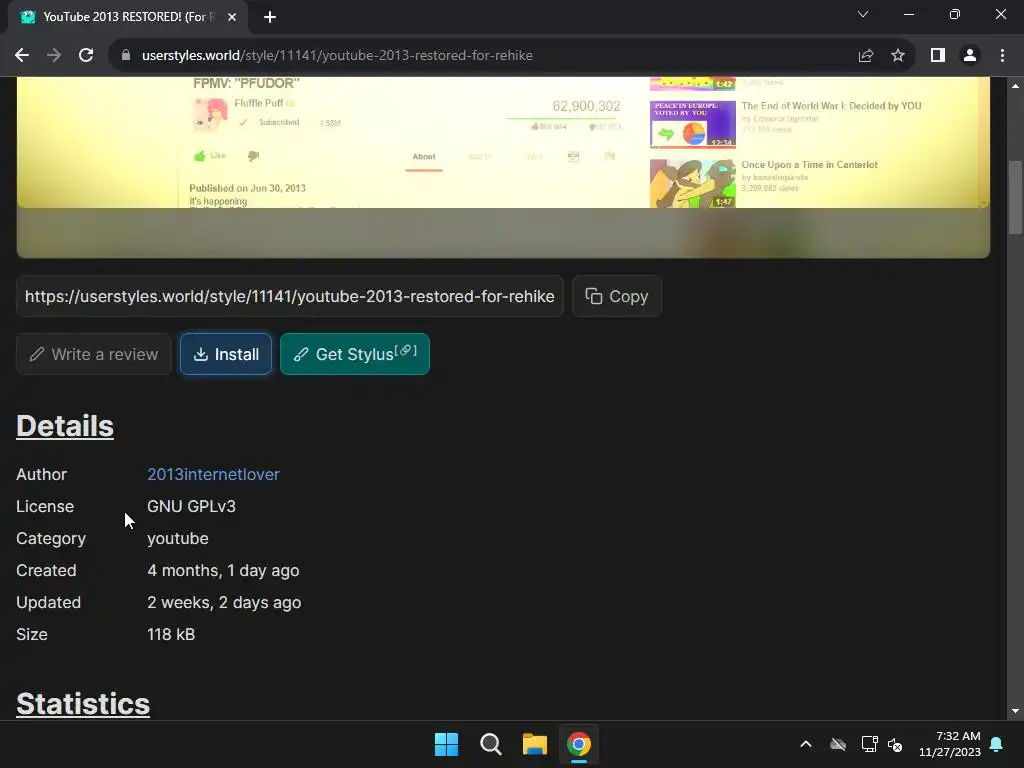The width and height of the screenshot is (1024, 768).
Task: Open Windows taskbar search
Action: (x=490, y=744)
